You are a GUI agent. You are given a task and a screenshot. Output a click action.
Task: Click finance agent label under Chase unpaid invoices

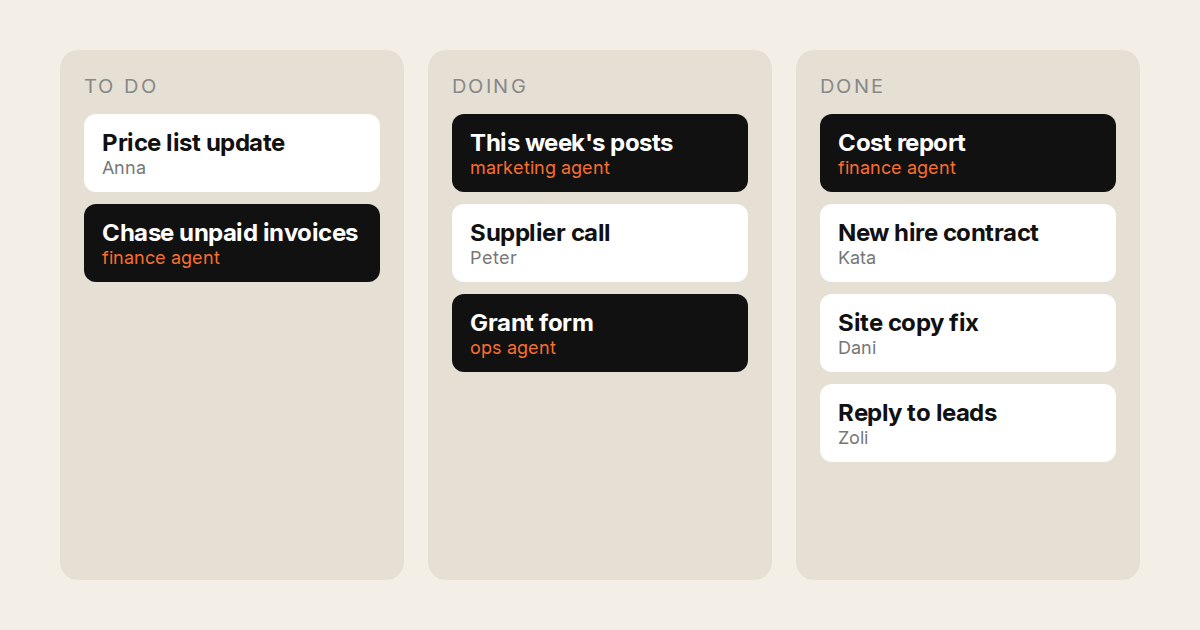pyautogui.click(x=161, y=258)
